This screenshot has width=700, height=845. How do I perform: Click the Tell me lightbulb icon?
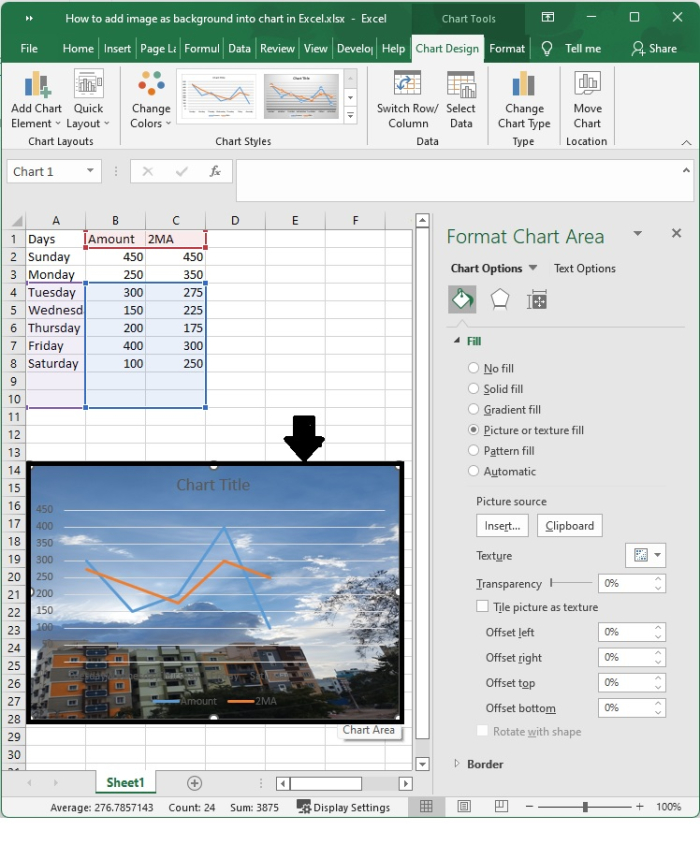coord(547,49)
